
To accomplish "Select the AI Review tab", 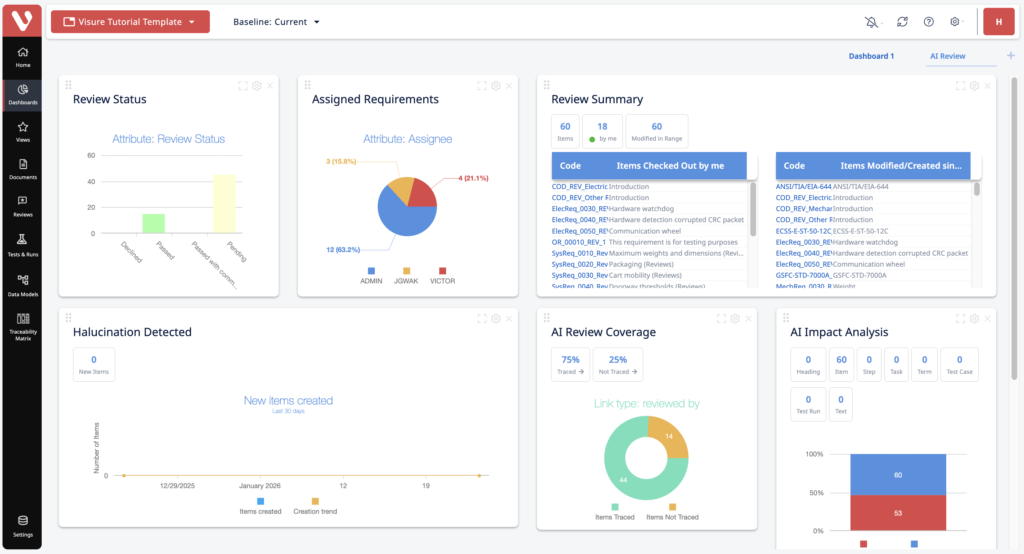I will 947,56.
